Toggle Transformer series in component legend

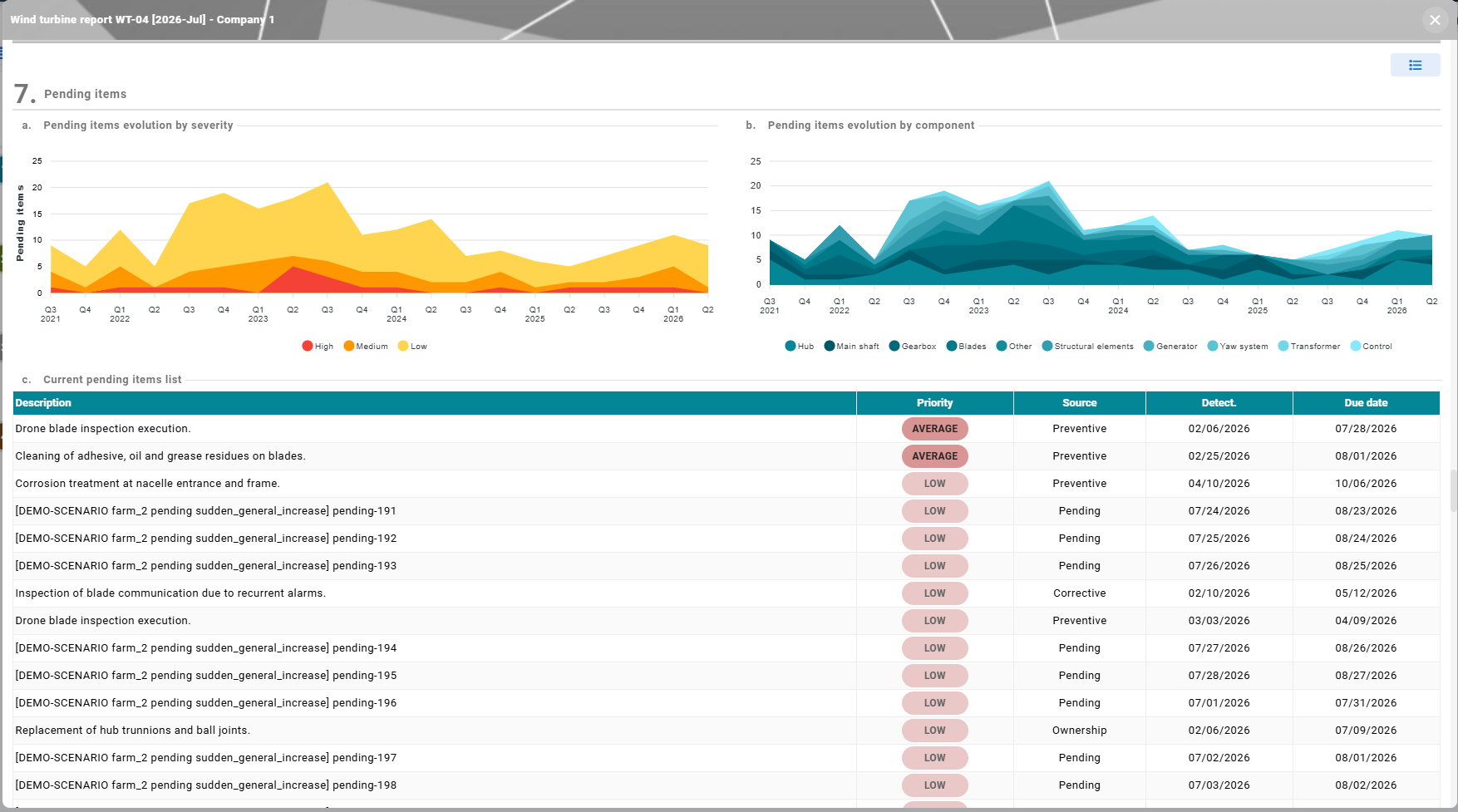point(1309,347)
